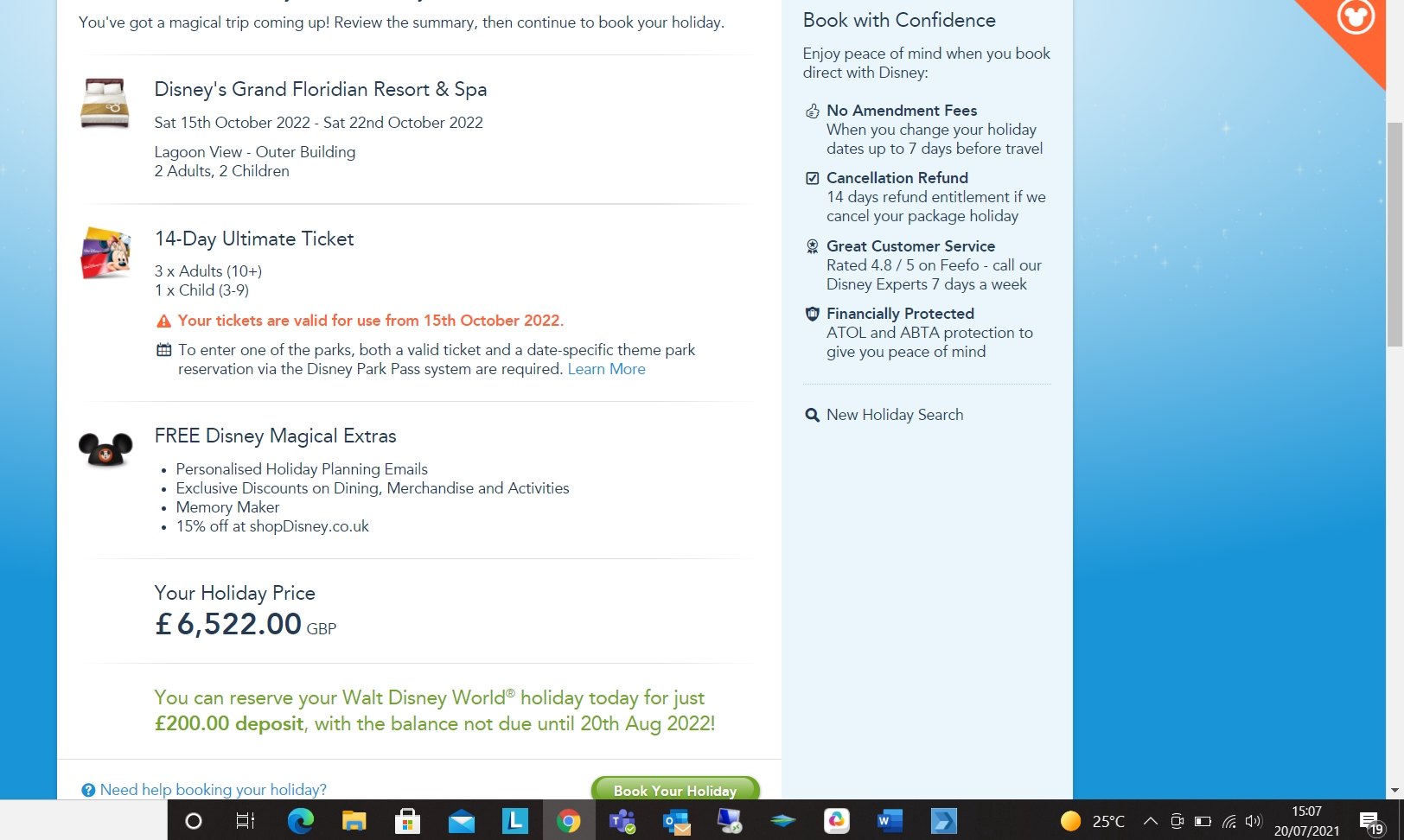
Task: Open the Learn More link
Action: click(606, 369)
